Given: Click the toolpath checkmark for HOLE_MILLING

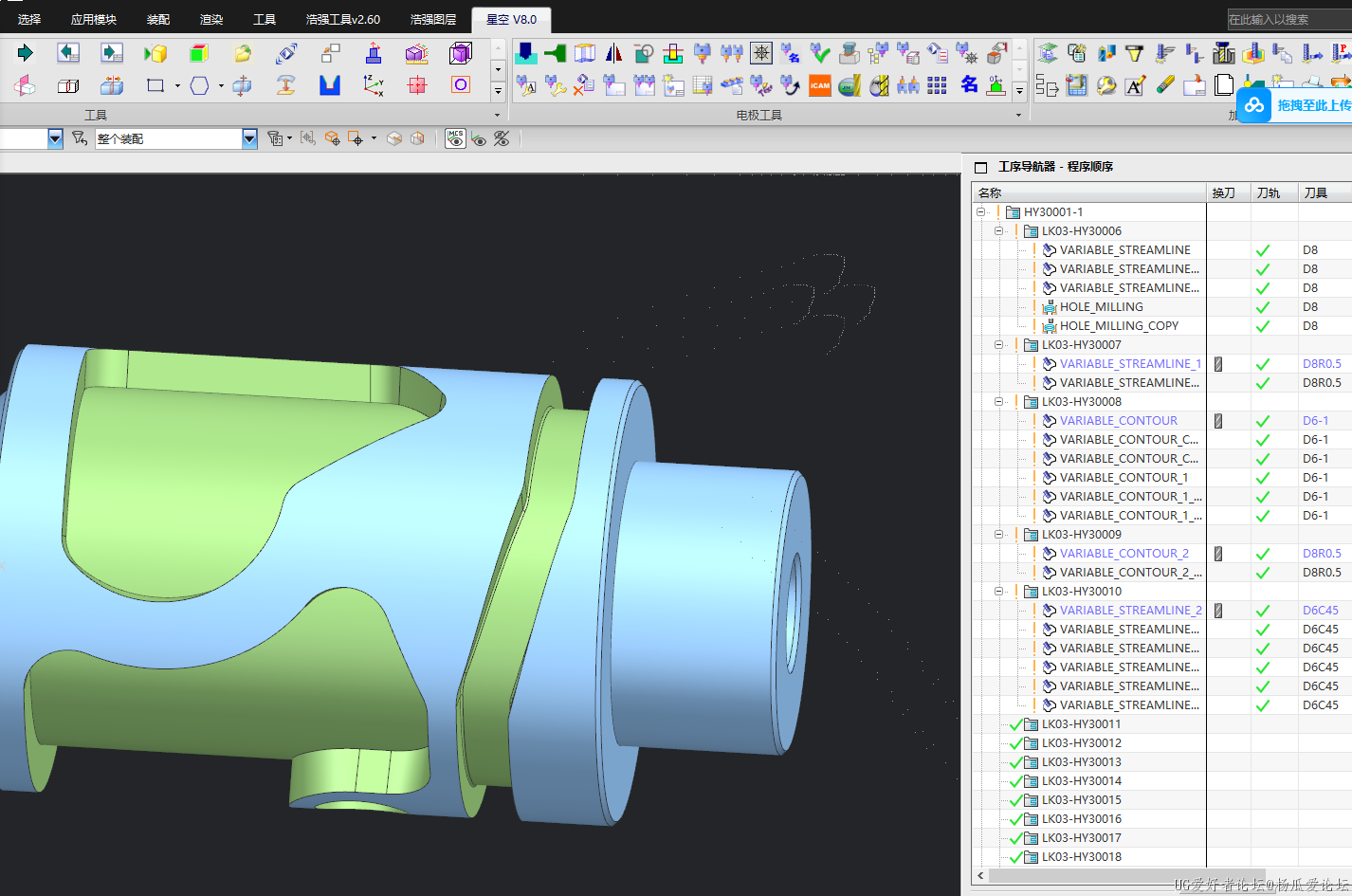Looking at the screenshot, I should pos(1263,307).
